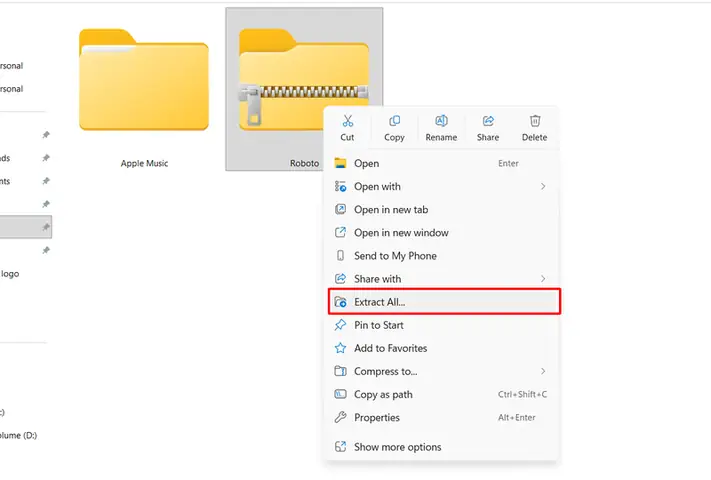Click the Extract All folder icon
711x480 pixels.
tap(340, 302)
